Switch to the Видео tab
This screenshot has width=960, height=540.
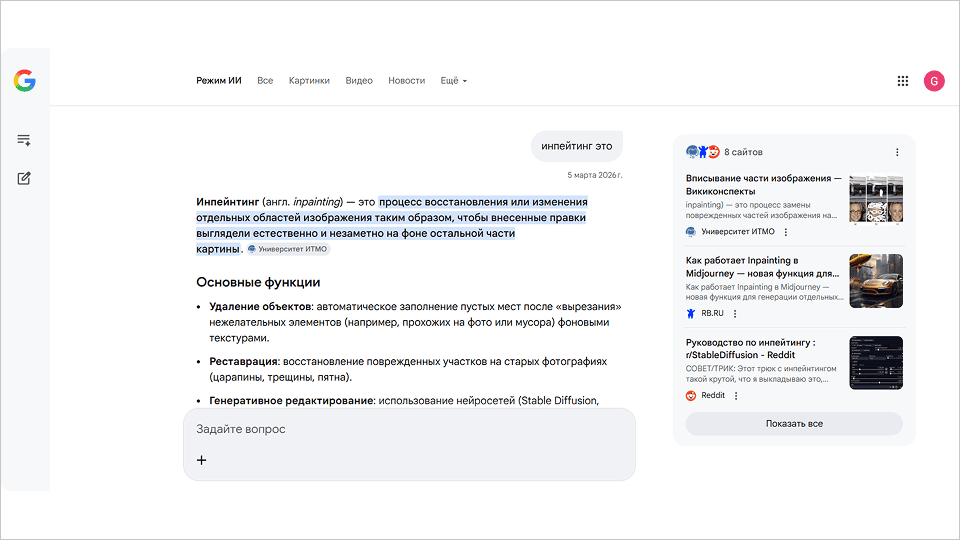[359, 81]
